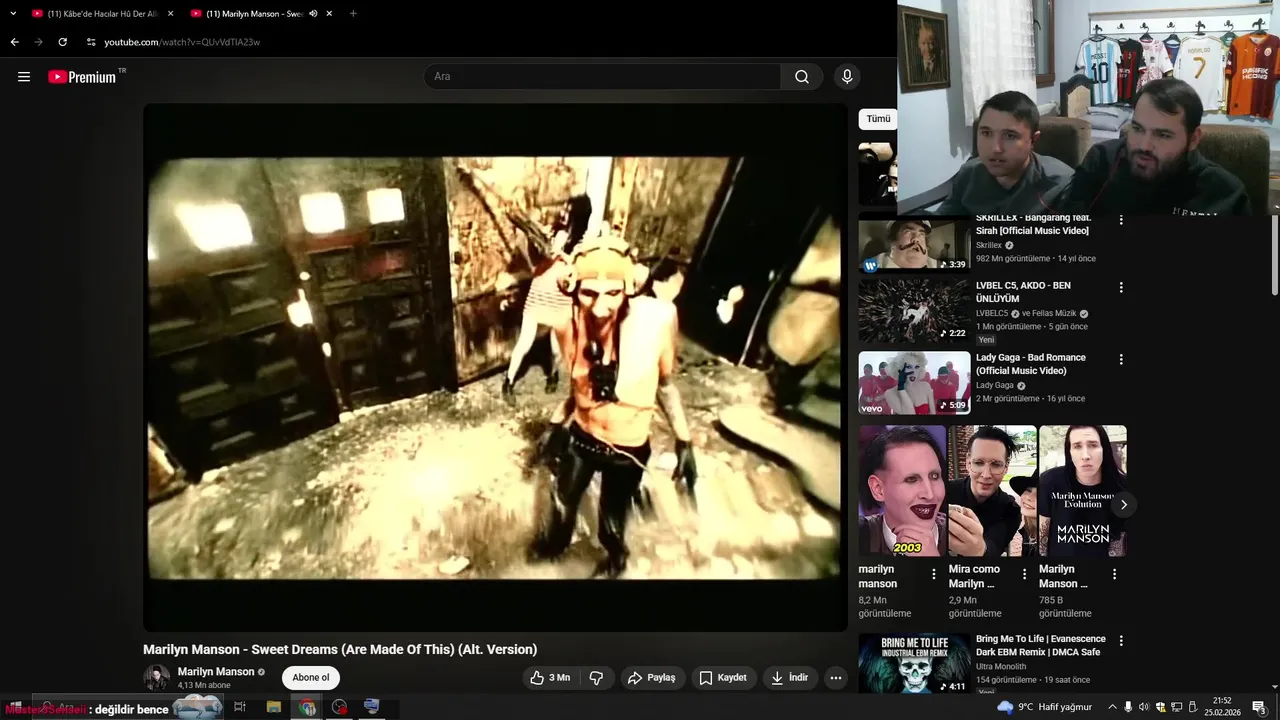1280x720 pixels.
Task: Go back in browser history
Action: tap(14, 42)
